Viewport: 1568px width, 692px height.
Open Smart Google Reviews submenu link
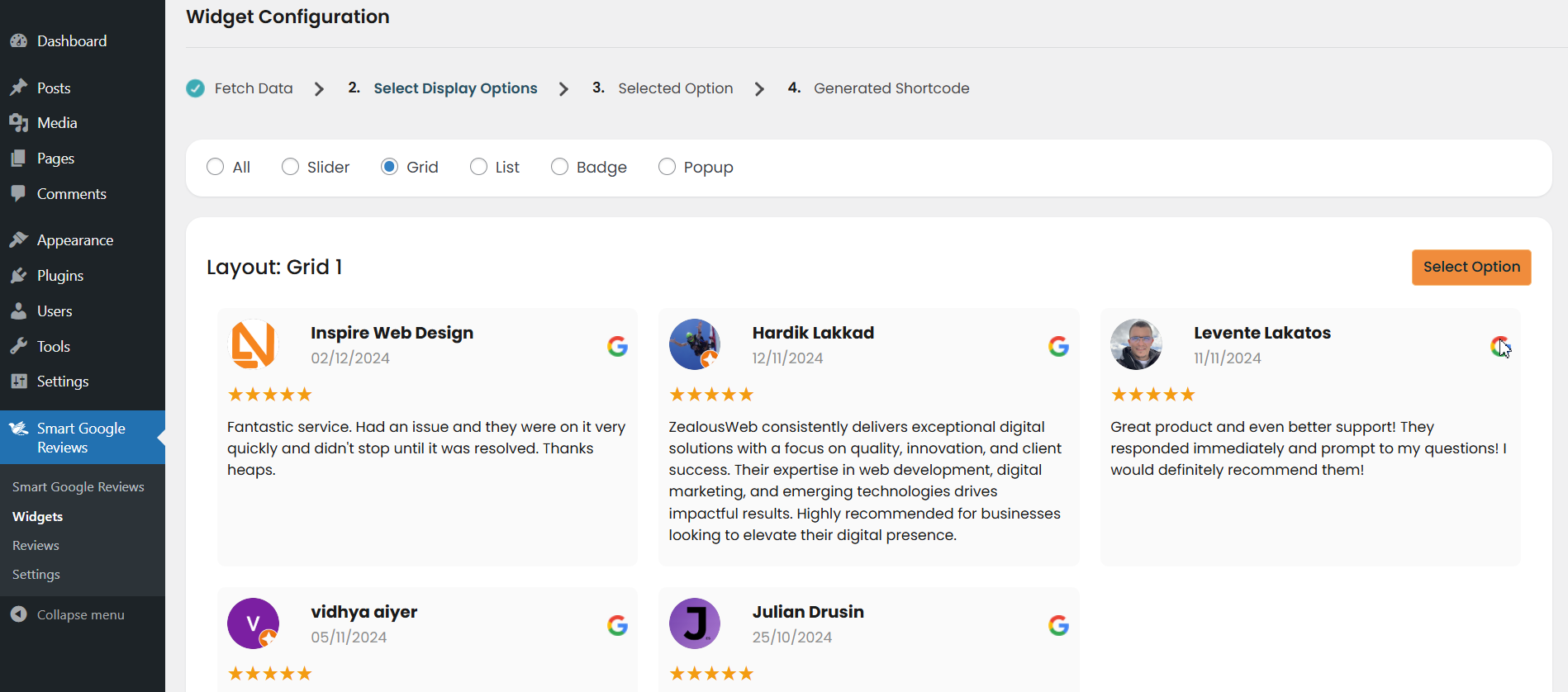pos(78,487)
